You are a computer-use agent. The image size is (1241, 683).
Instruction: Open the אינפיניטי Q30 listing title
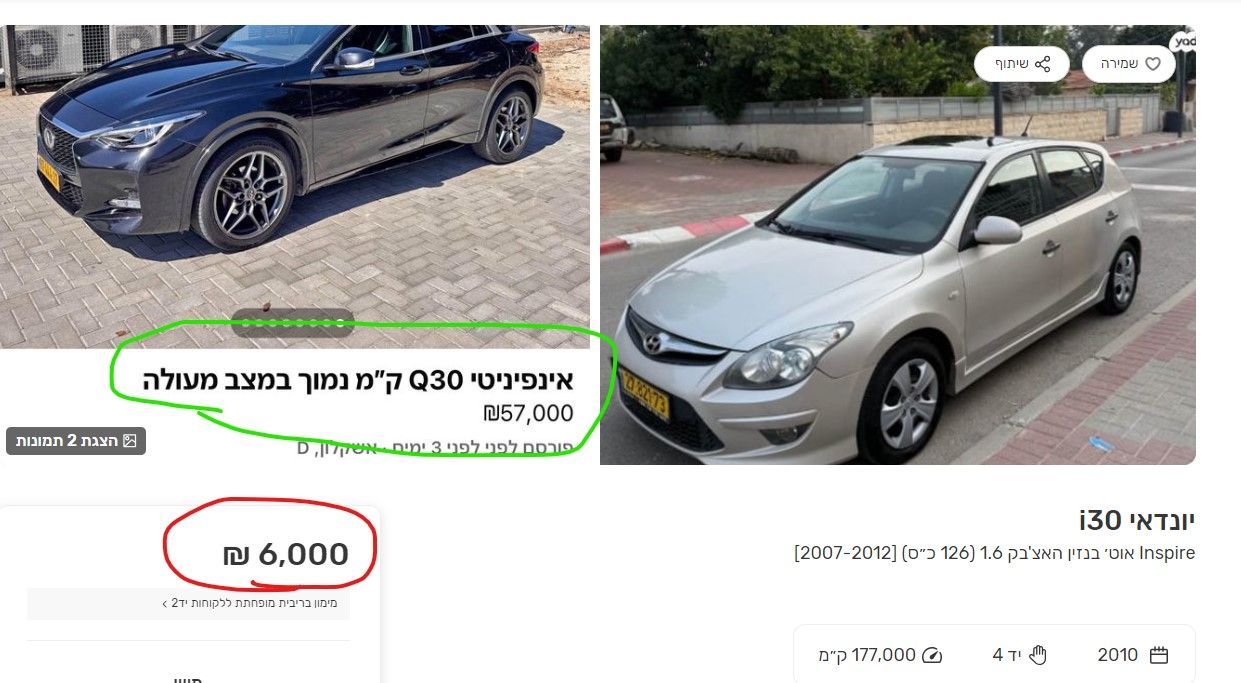(x=357, y=380)
